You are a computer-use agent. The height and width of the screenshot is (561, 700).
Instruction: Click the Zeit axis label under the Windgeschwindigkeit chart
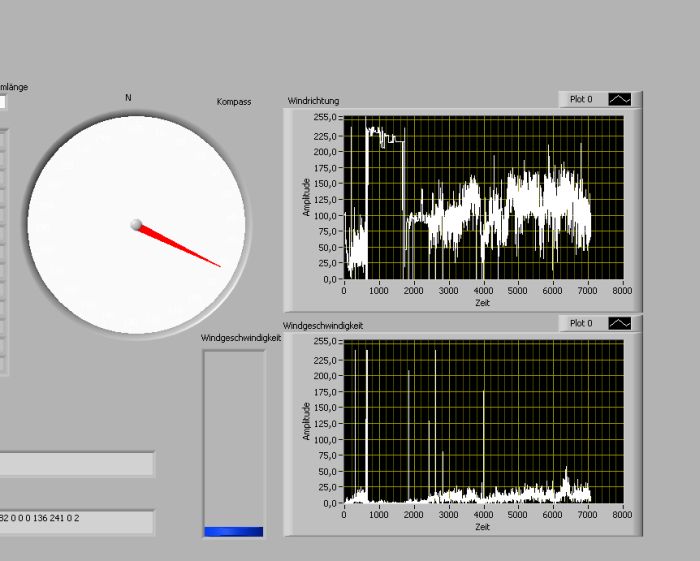tap(483, 527)
